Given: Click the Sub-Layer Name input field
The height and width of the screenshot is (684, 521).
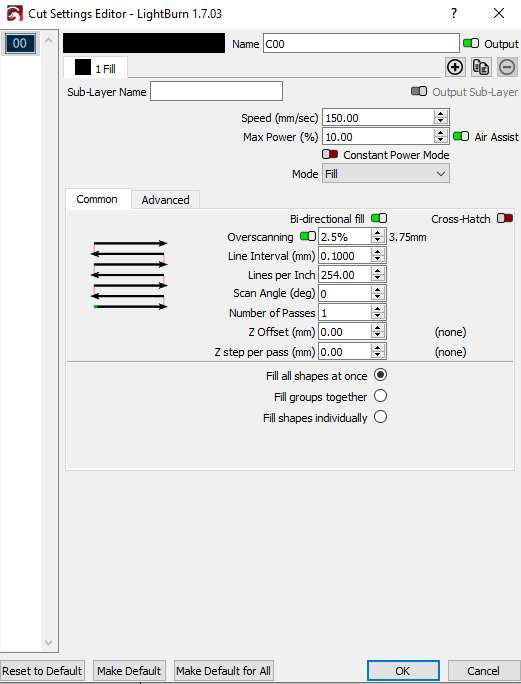Looking at the screenshot, I should point(216,91).
